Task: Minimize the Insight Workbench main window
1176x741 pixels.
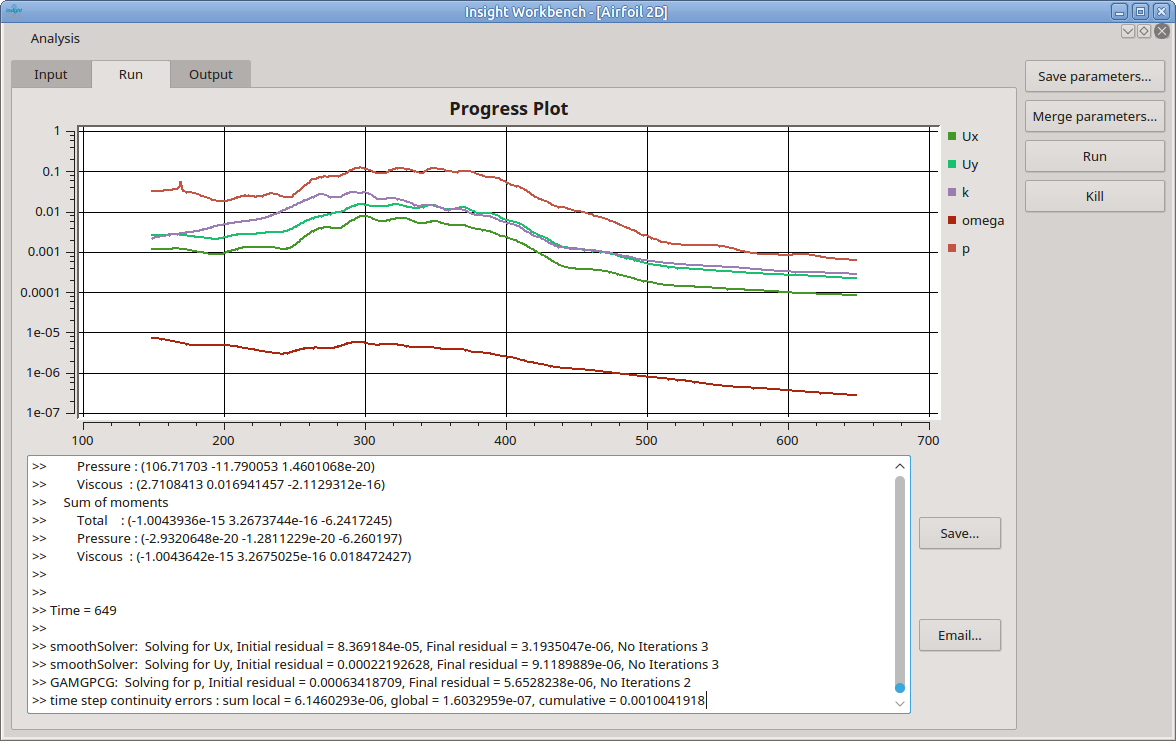Action: coord(1120,12)
